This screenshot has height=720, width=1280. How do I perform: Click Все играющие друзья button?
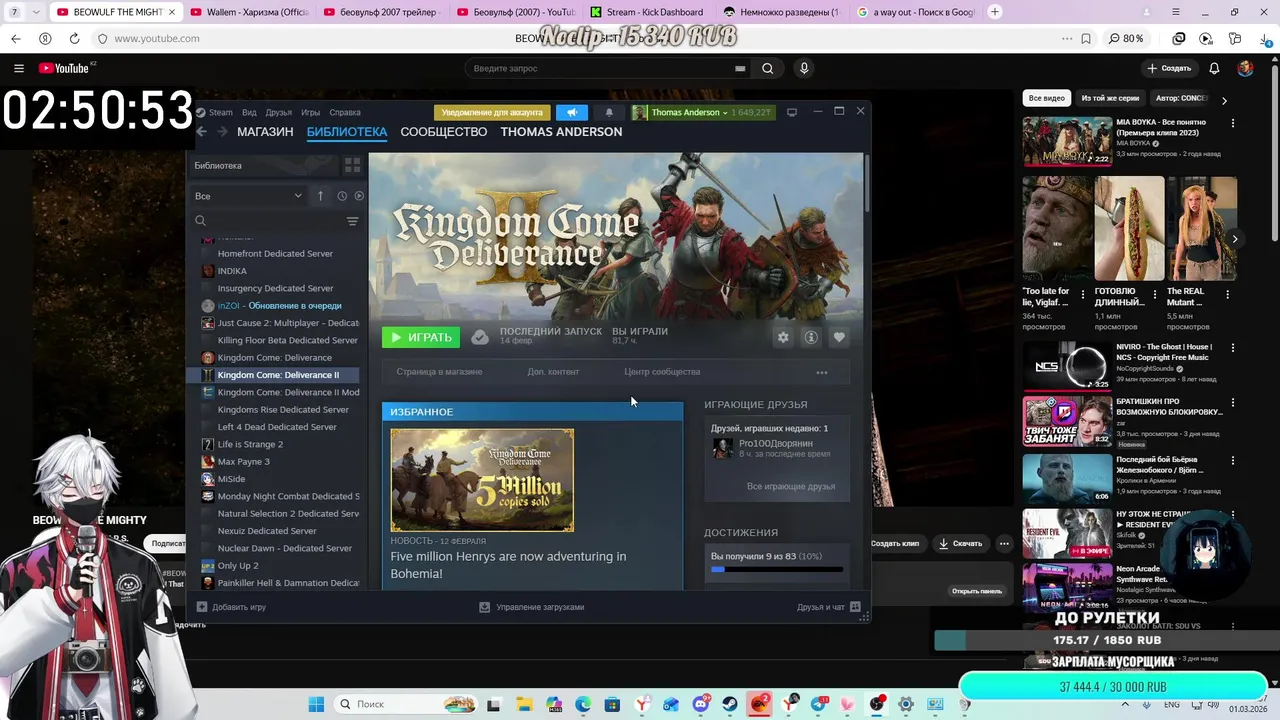[x=791, y=486]
